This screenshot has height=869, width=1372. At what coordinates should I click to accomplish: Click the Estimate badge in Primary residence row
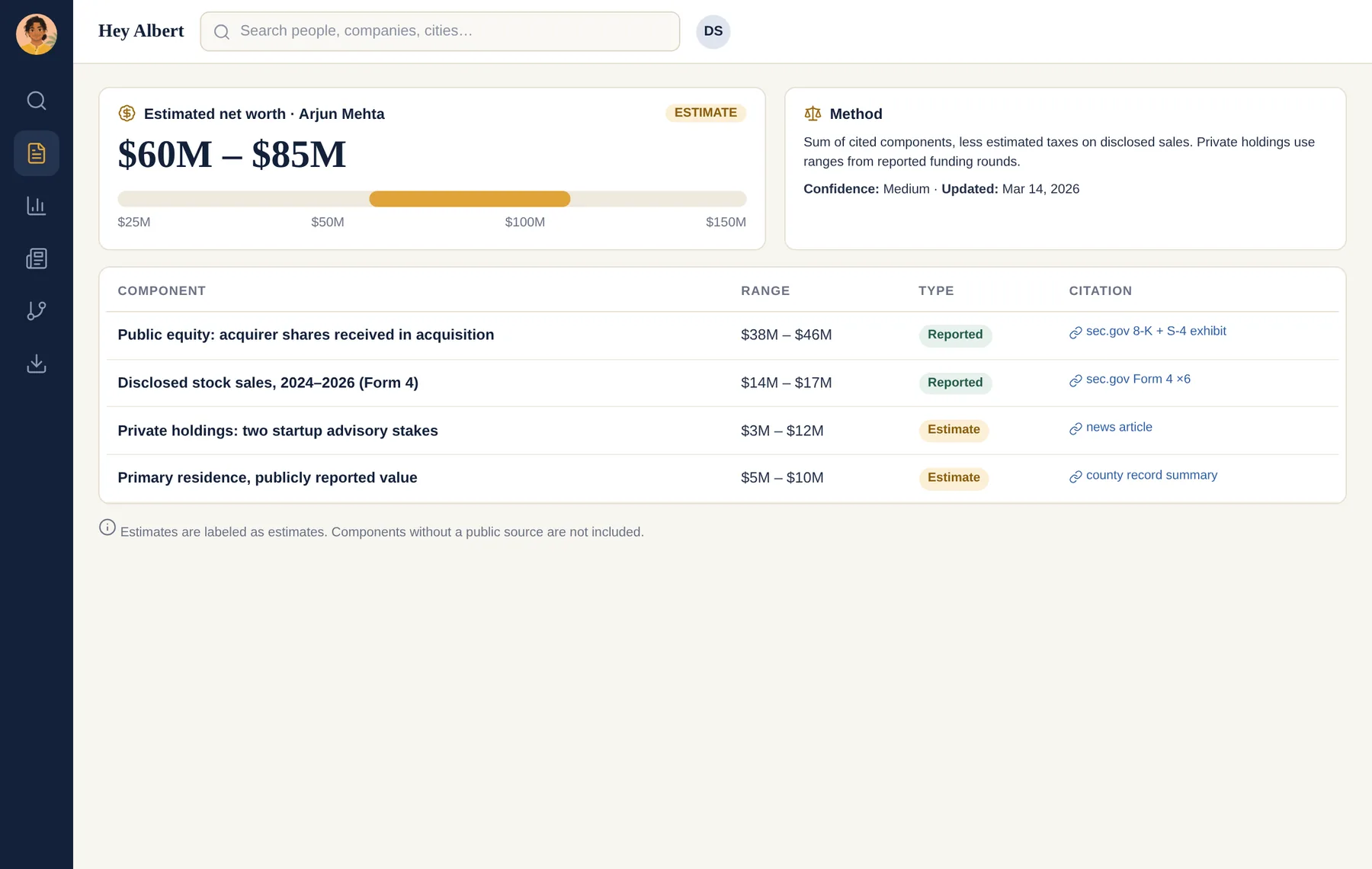point(954,478)
